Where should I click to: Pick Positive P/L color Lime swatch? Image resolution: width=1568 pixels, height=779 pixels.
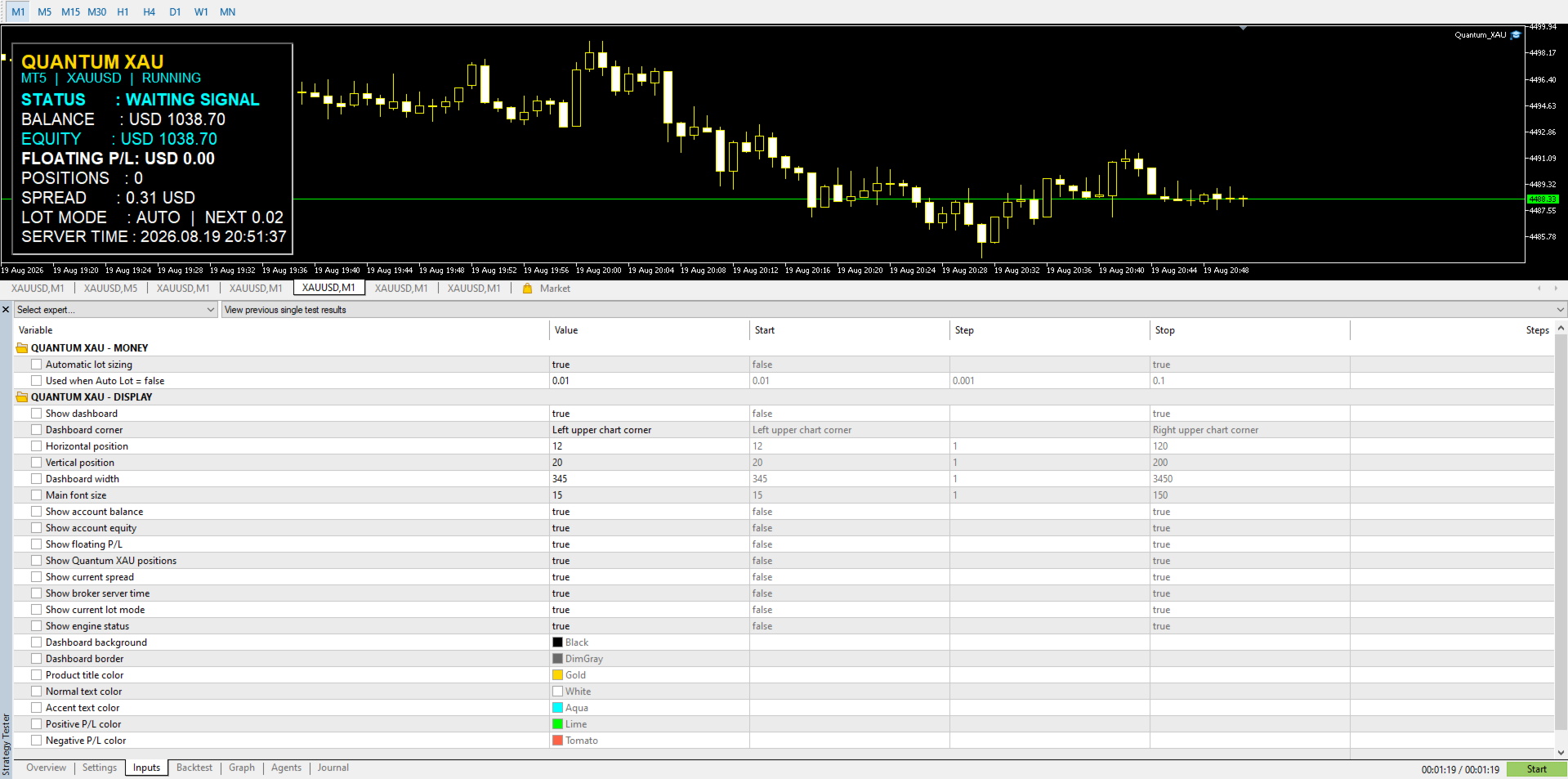[x=557, y=724]
